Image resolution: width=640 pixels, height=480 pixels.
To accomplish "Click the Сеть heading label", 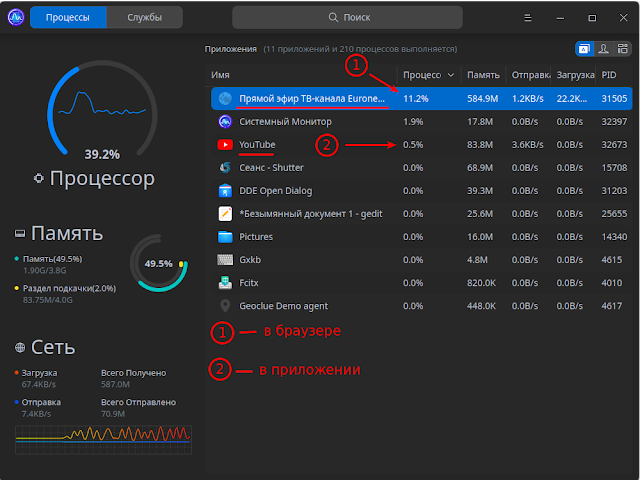I will [x=53, y=347].
